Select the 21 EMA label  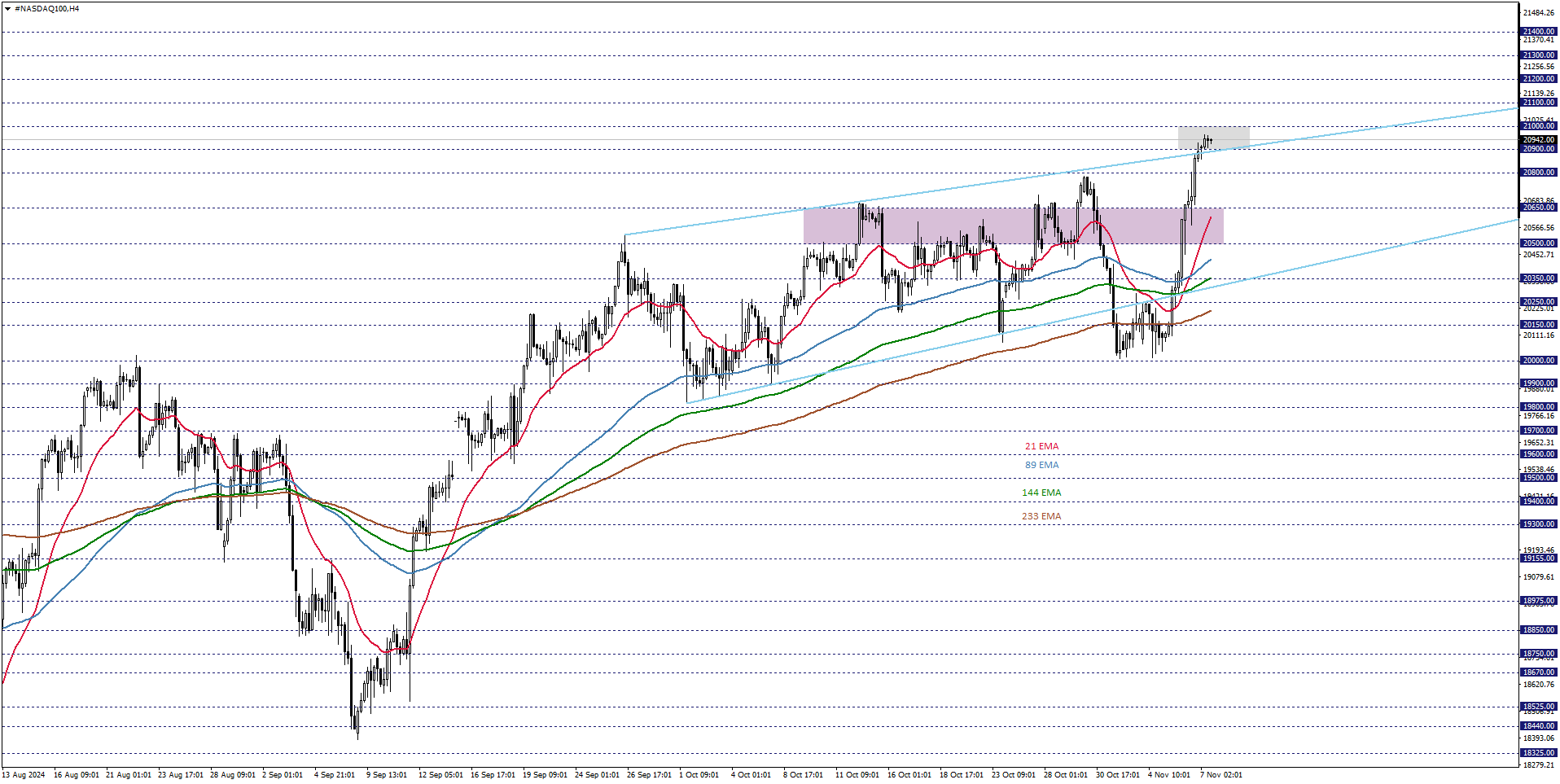click(1041, 446)
